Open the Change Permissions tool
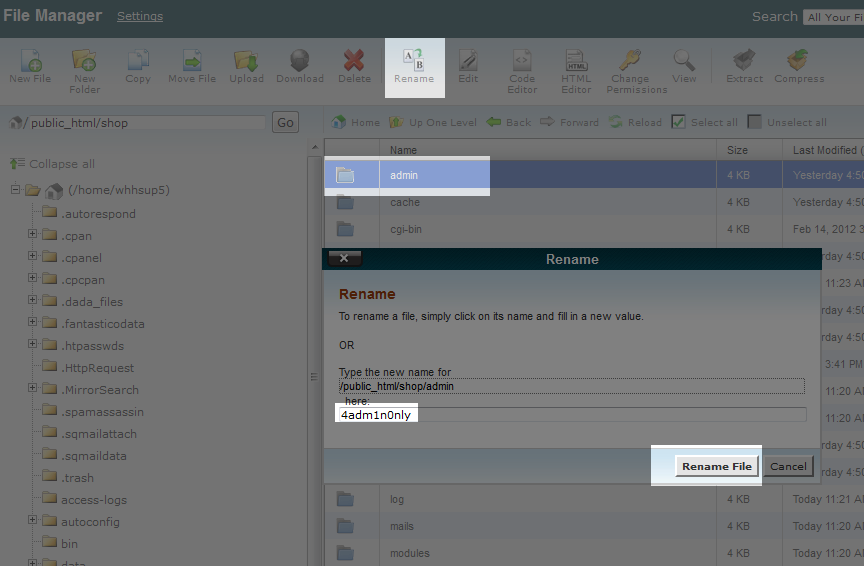The height and width of the screenshot is (566, 864). pyautogui.click(x=630, y=62)
